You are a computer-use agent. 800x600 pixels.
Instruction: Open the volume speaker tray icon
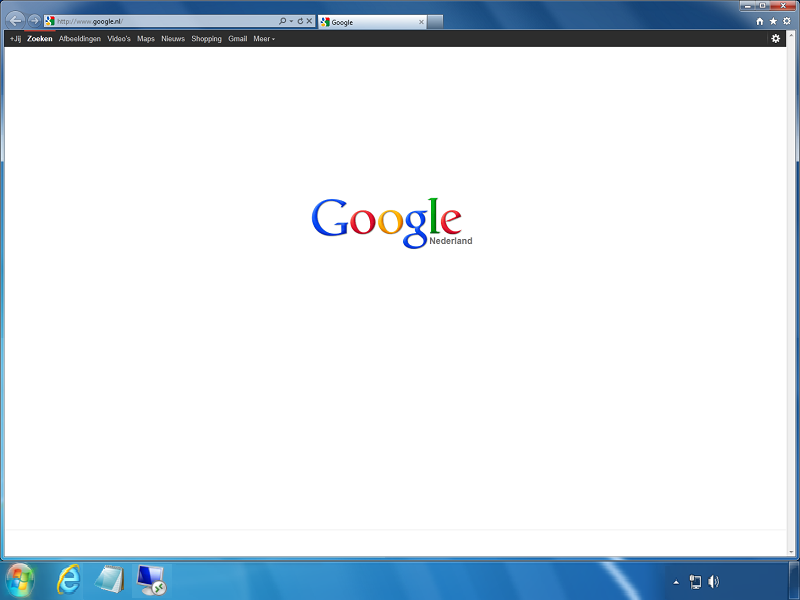point(713,582)
